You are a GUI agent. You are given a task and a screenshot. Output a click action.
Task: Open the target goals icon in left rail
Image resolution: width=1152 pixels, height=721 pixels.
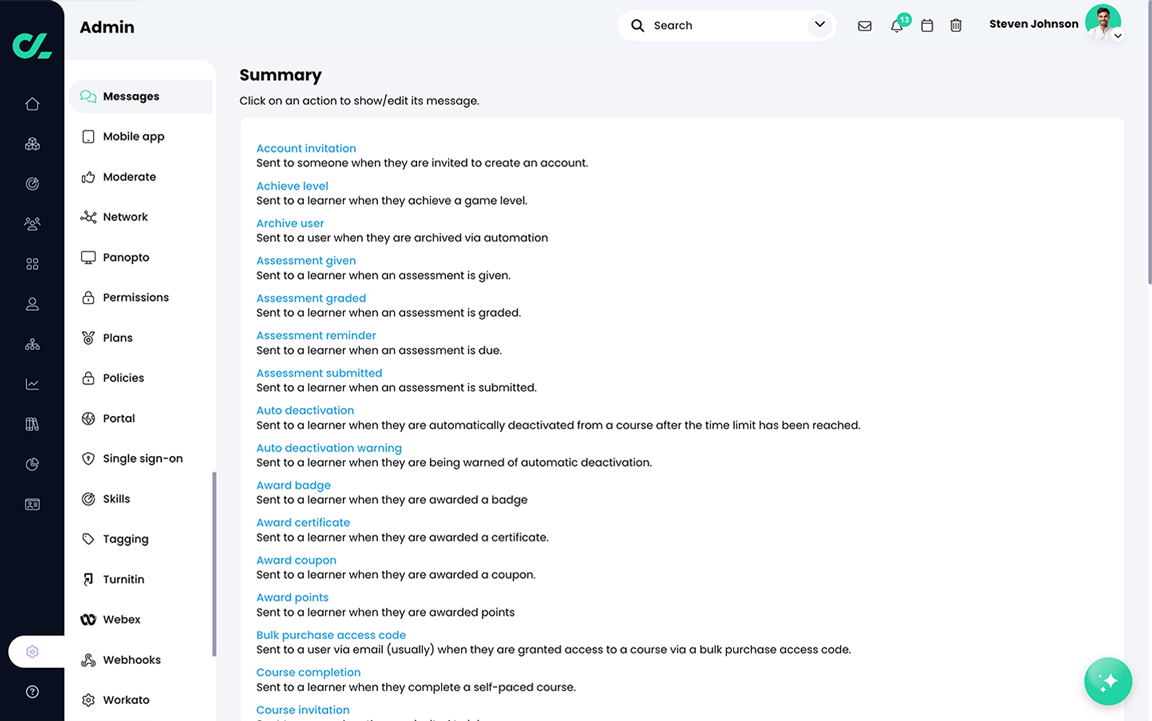tap(32, 184)
